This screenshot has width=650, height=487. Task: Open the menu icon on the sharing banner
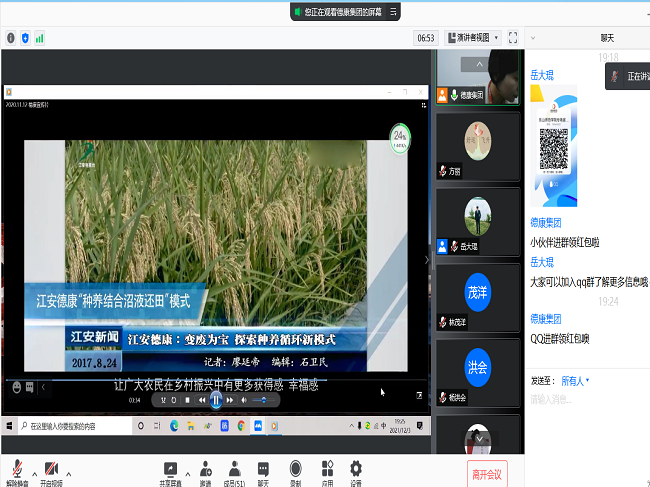point(393,12)
